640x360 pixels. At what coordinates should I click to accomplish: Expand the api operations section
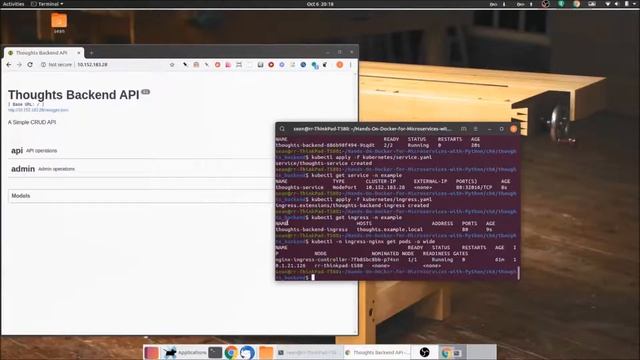141,151
